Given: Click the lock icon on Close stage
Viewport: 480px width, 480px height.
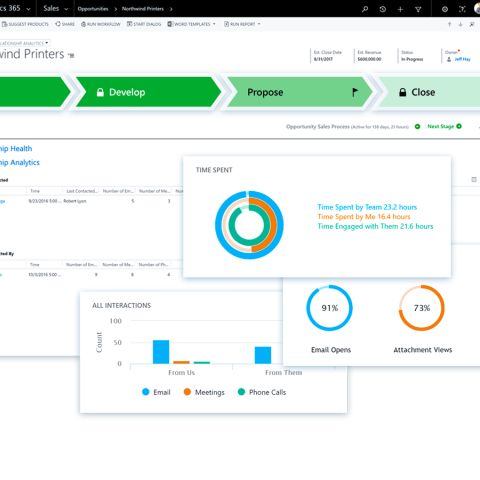Looking at the screenshot, I should [403, 92].
